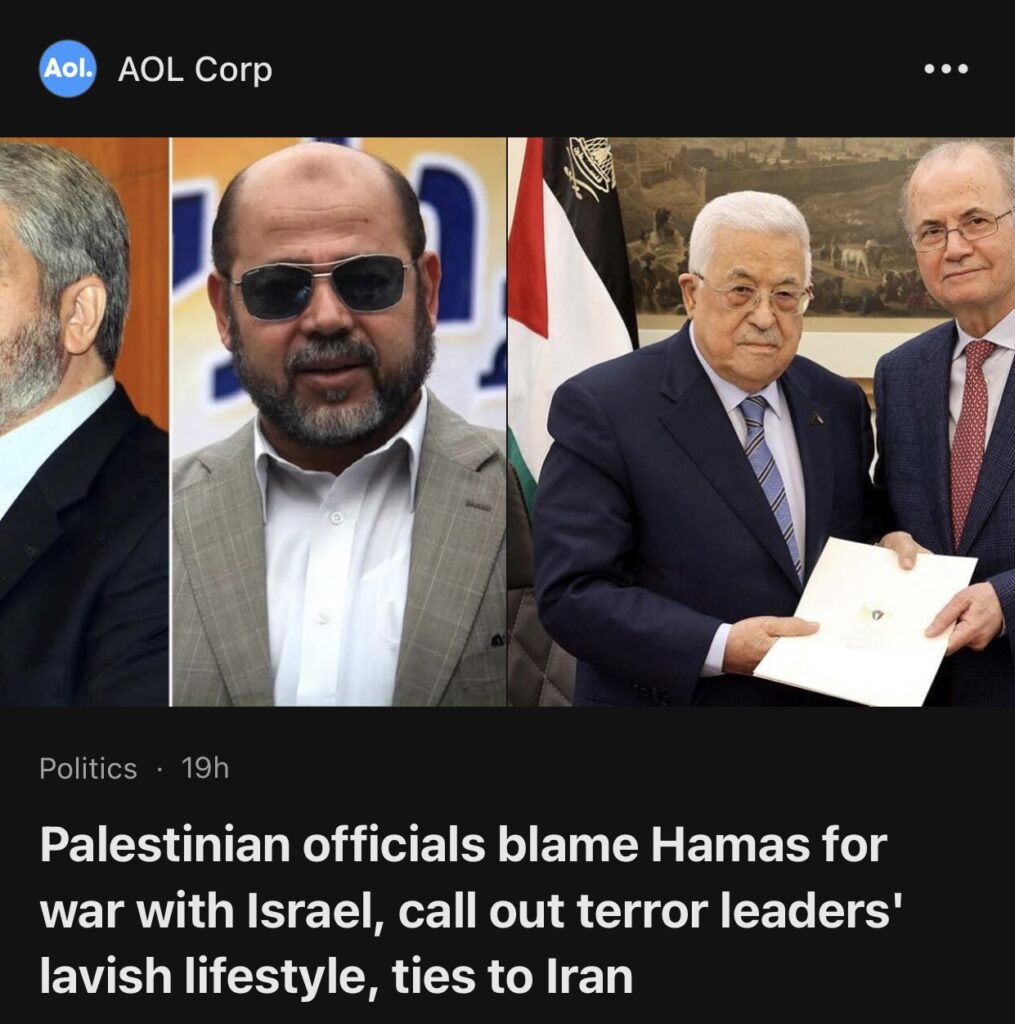
Task: Click the word Israel in the headline
Action: coord(317,910)
